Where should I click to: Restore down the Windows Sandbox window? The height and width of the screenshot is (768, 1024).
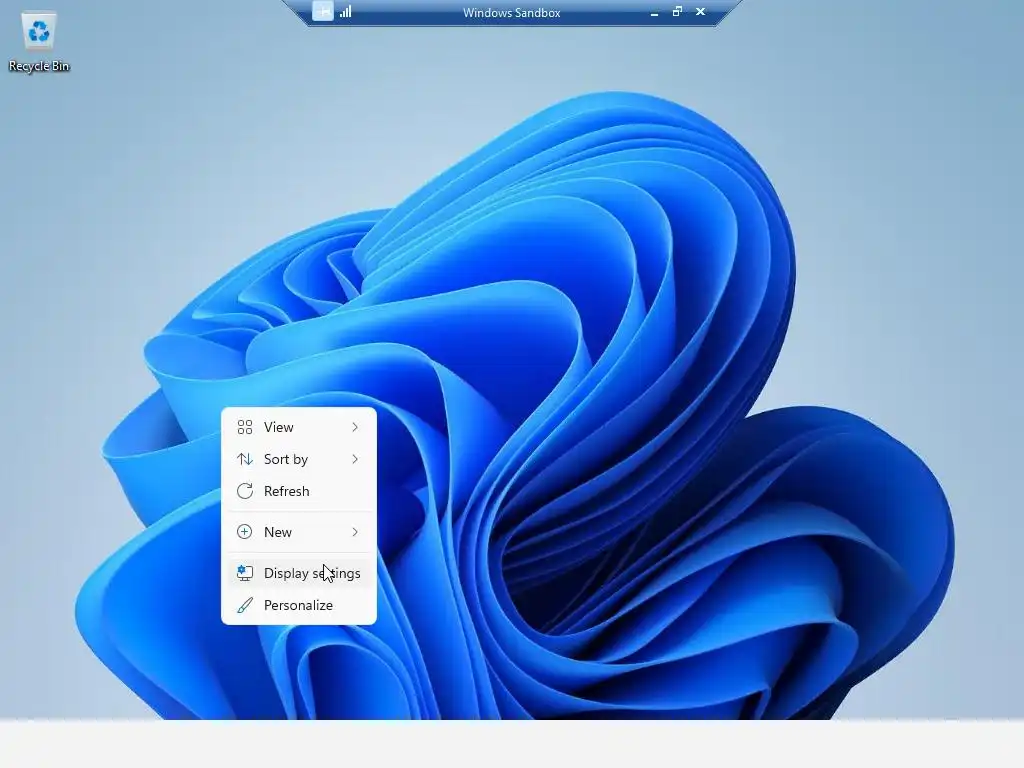coord(677,12)
